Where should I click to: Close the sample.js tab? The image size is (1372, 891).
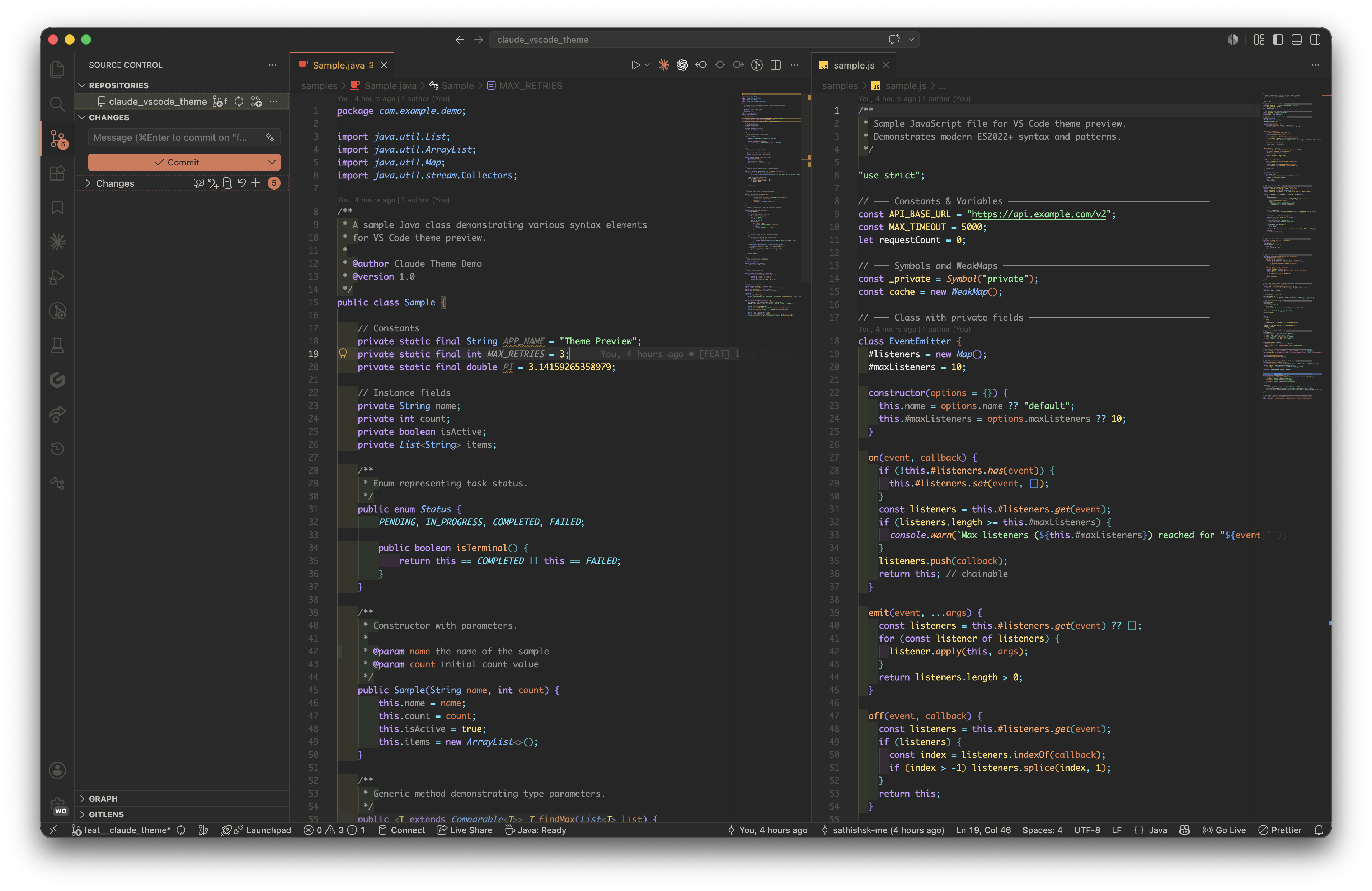[x=887, y=65]
